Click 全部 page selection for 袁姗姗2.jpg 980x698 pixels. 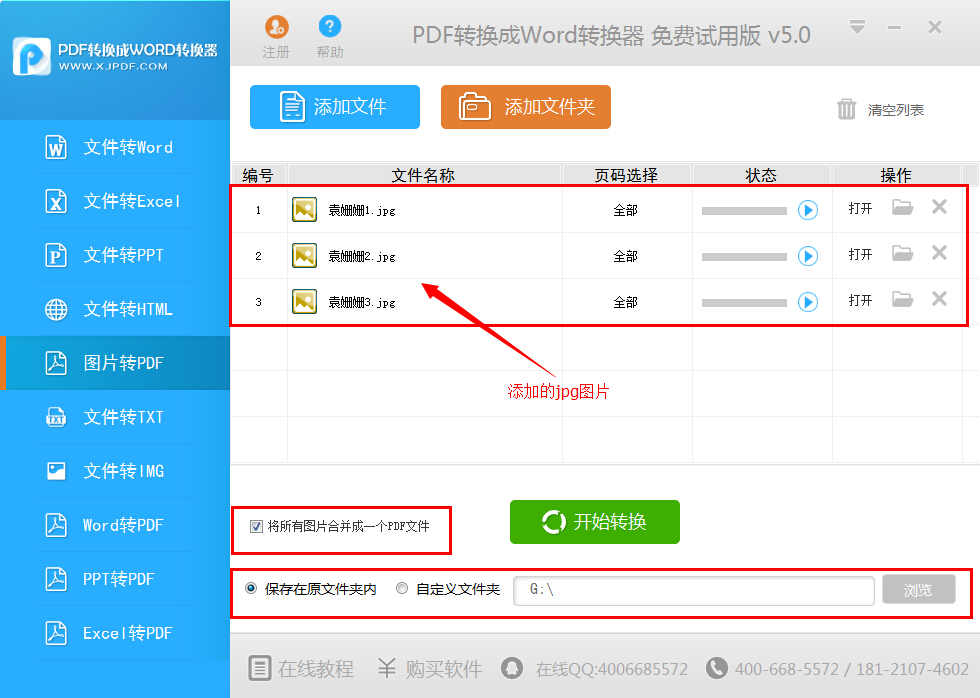click(x=626, y=256)
